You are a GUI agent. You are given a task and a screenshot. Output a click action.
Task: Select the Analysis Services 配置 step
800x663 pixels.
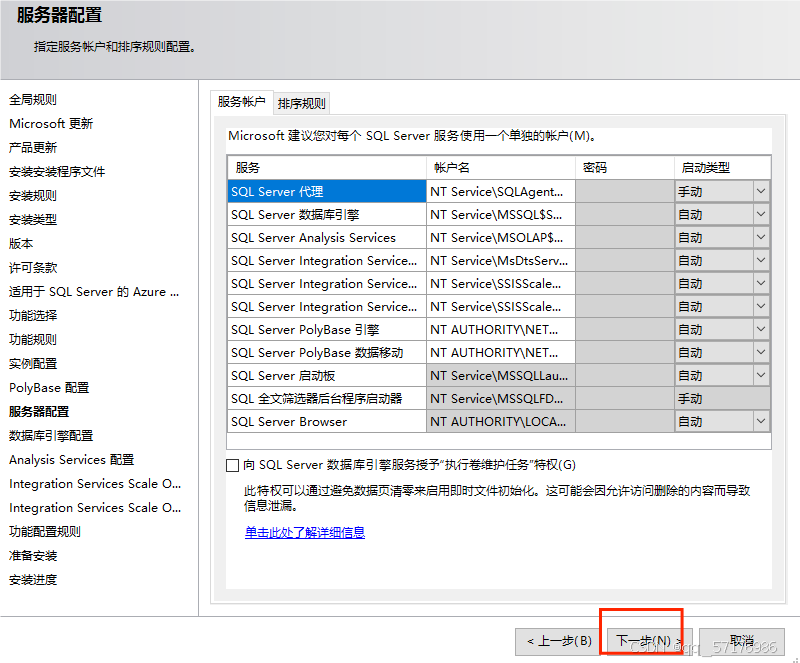(71, 459)
